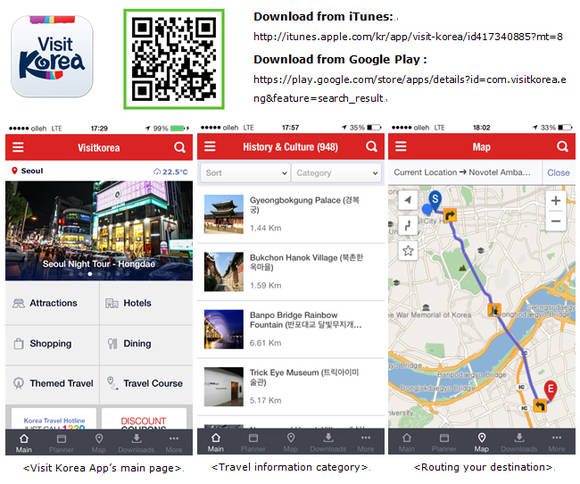Screen dimensions: 580x484
Task: Tap the Korea Travel Hotline banner
Action: 54,419
